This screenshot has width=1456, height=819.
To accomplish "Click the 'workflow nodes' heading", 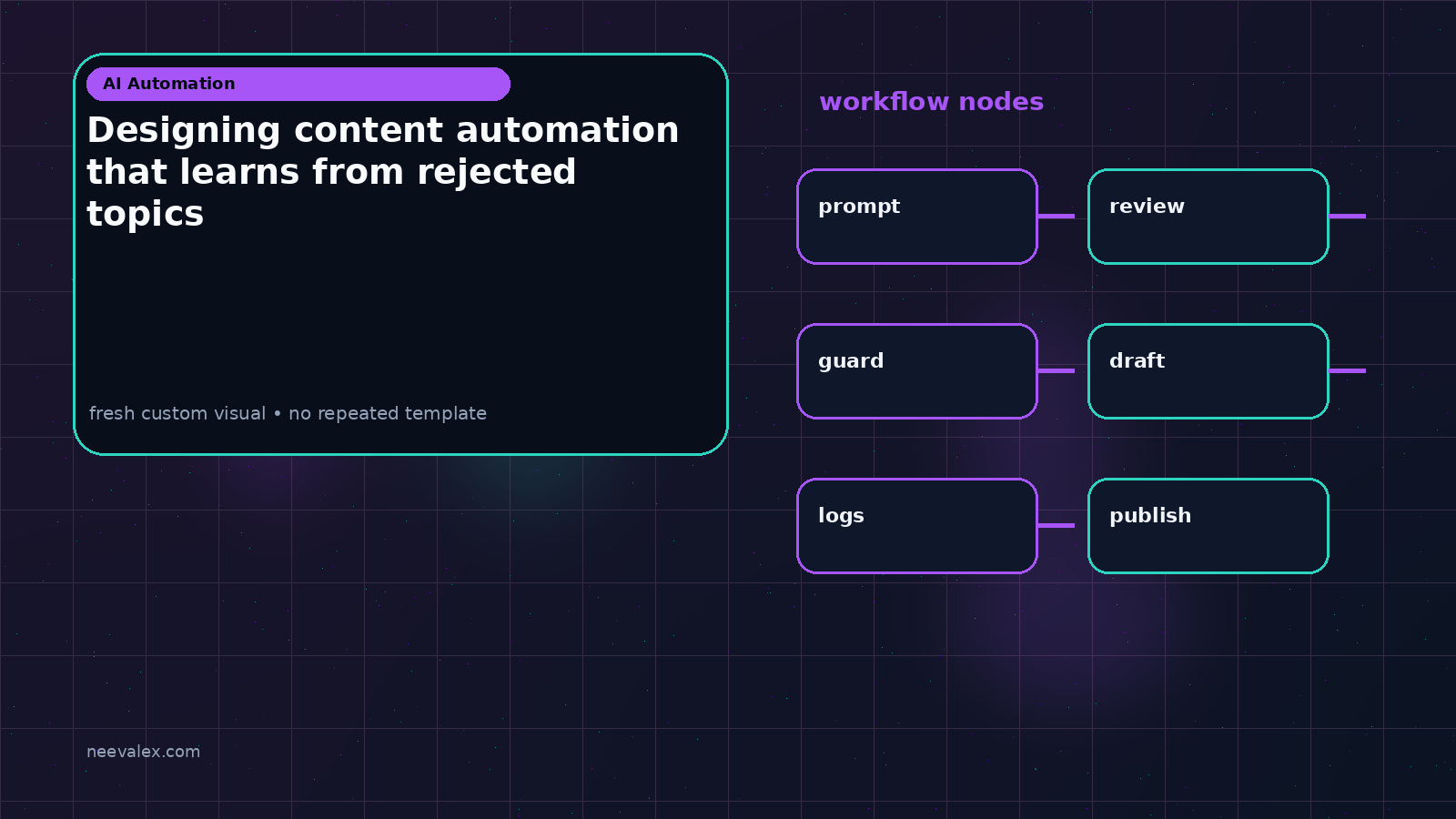I will (931, 102).
